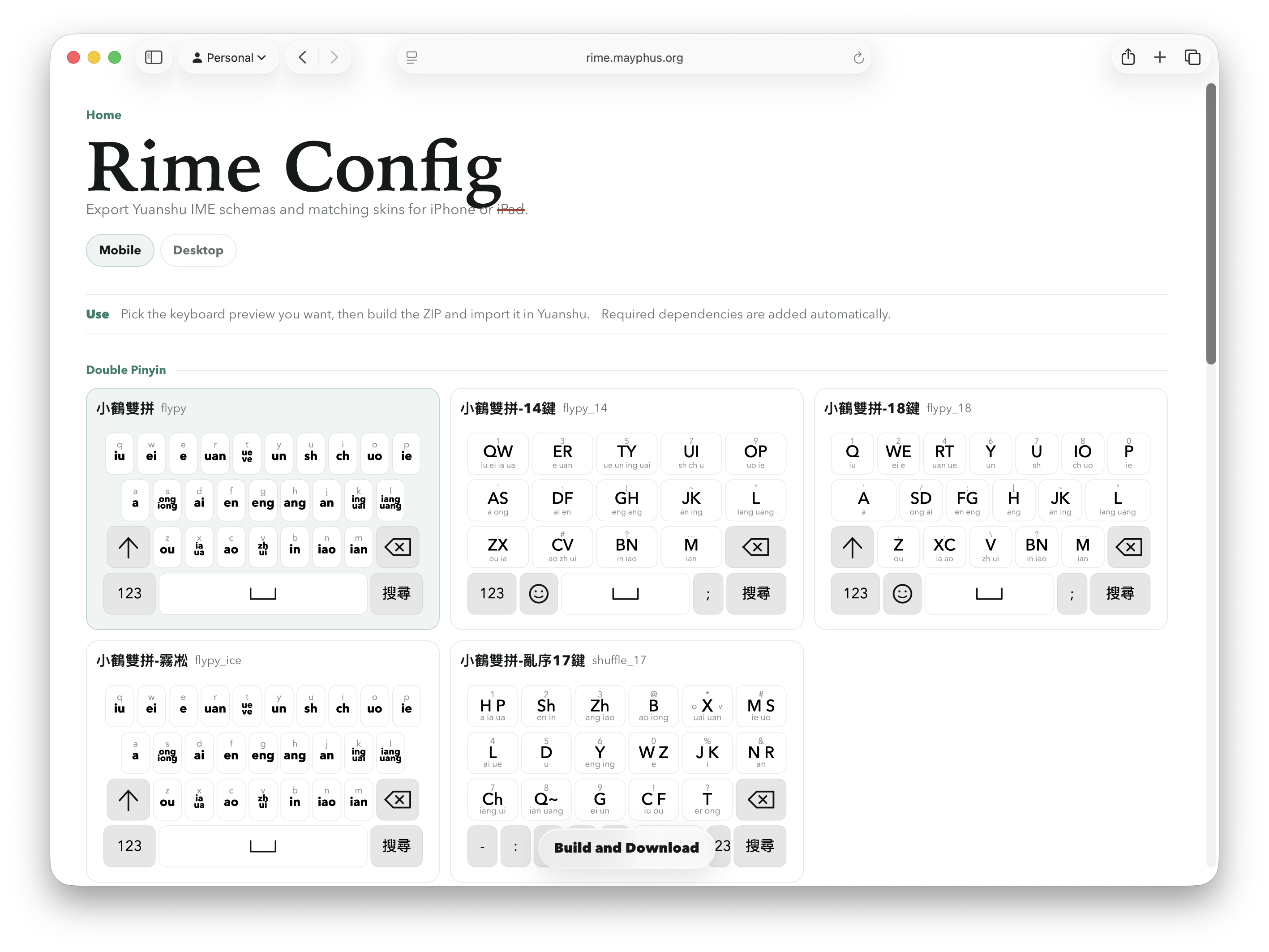The width and height of the screenshot is (1269, 952).
Task: Click the backspace key in flypy keyboard
Action: point(398,547)
